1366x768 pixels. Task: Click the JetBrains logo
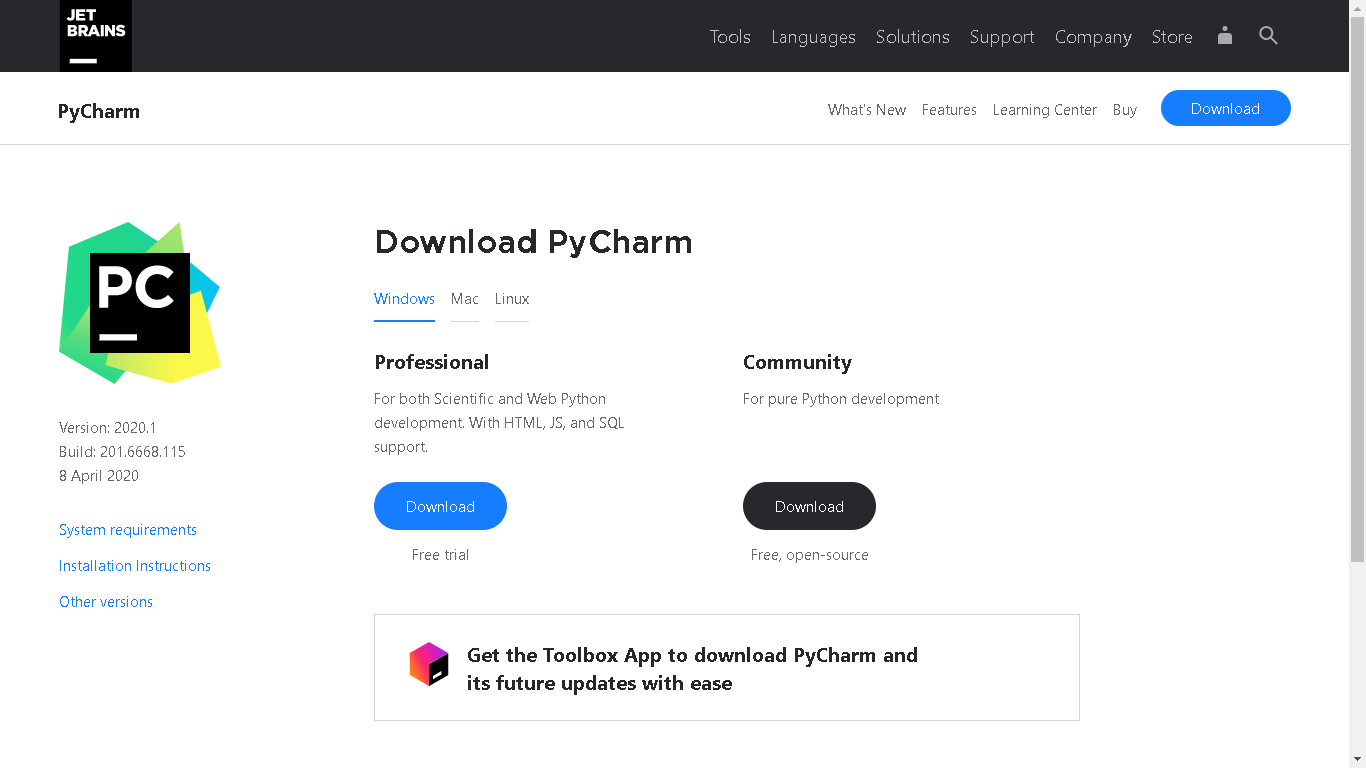point(95,36)
